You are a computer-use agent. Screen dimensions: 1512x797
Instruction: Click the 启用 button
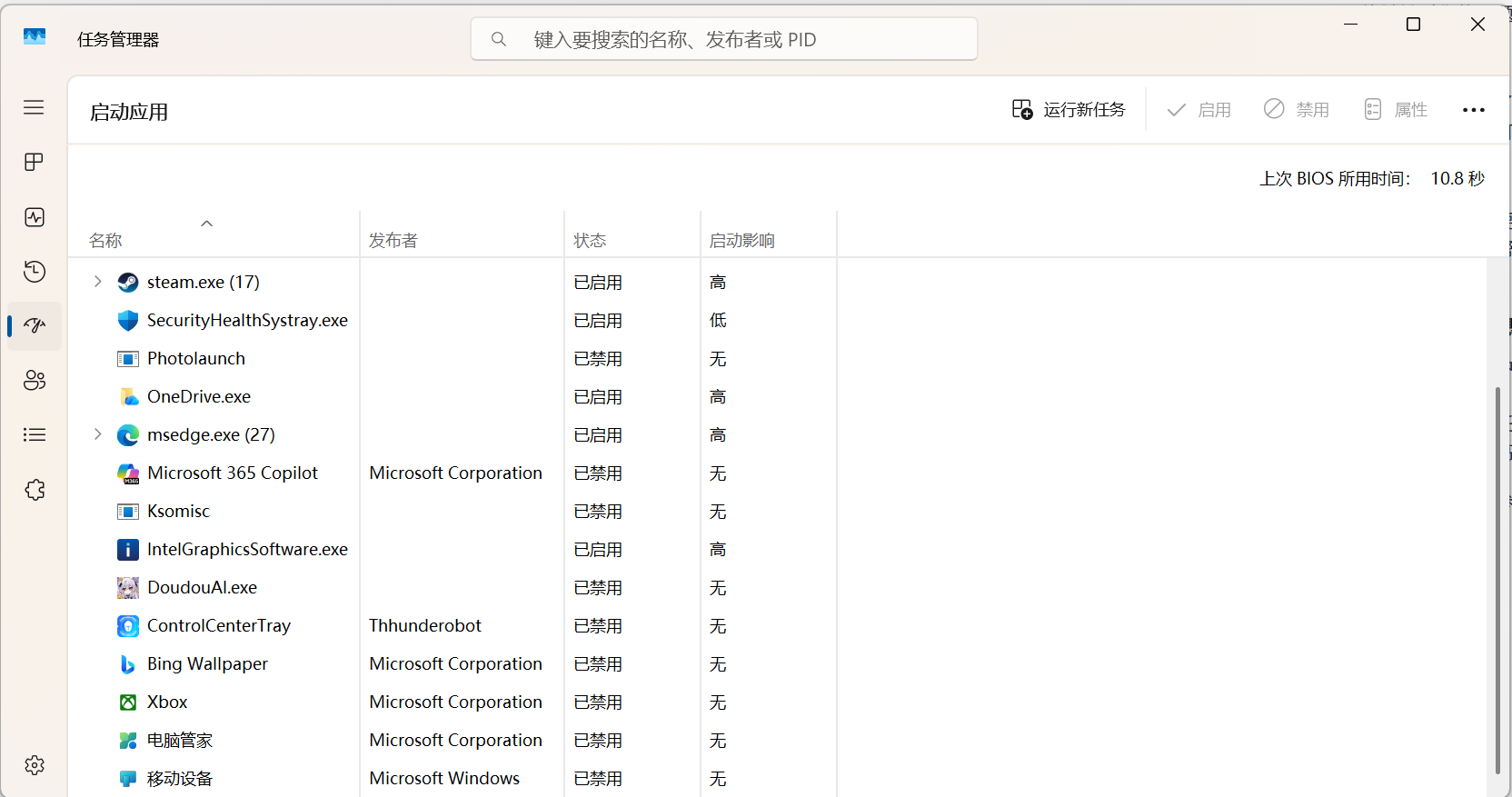tap(1199, 110)
